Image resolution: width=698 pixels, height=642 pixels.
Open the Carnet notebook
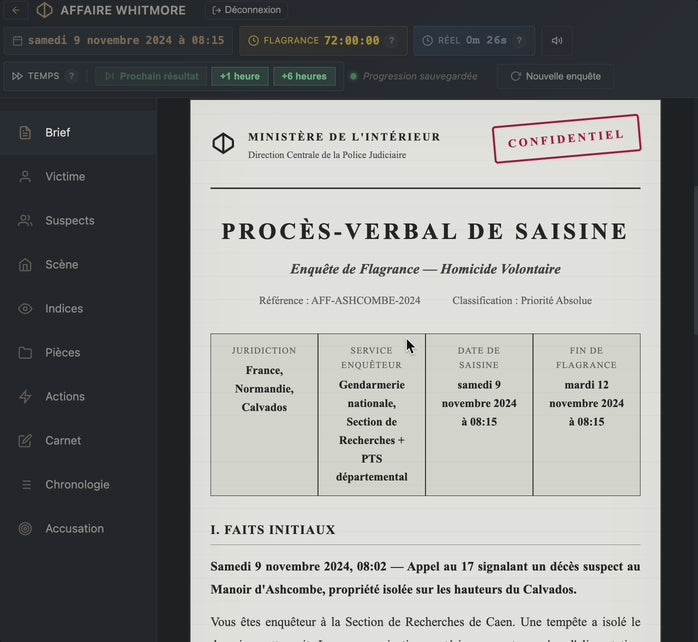62,441
